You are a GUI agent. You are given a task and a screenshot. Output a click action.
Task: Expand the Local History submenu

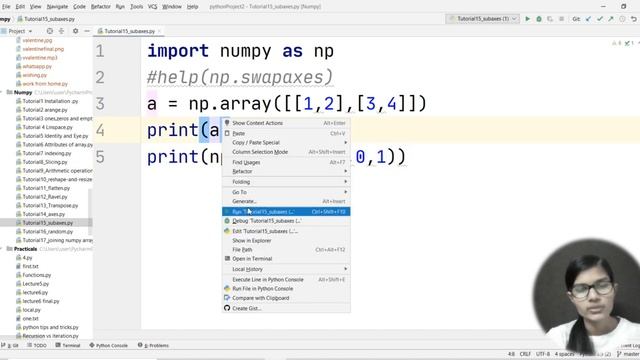click(x=286, y=269)
